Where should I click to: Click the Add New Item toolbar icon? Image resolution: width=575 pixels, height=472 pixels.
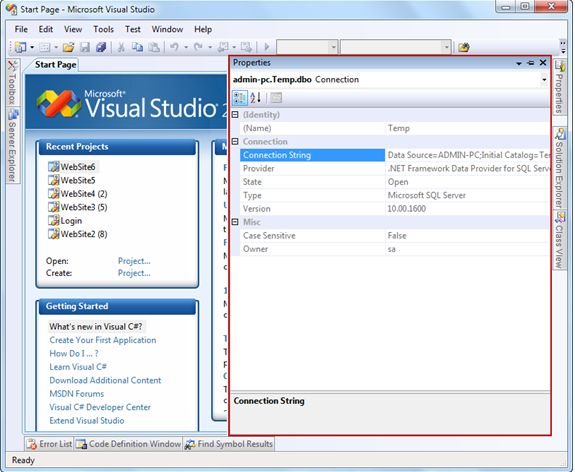coord(44,47)
